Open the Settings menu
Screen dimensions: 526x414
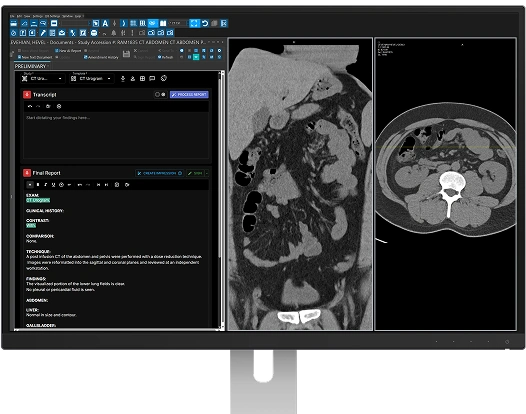(x=38, y=16)
